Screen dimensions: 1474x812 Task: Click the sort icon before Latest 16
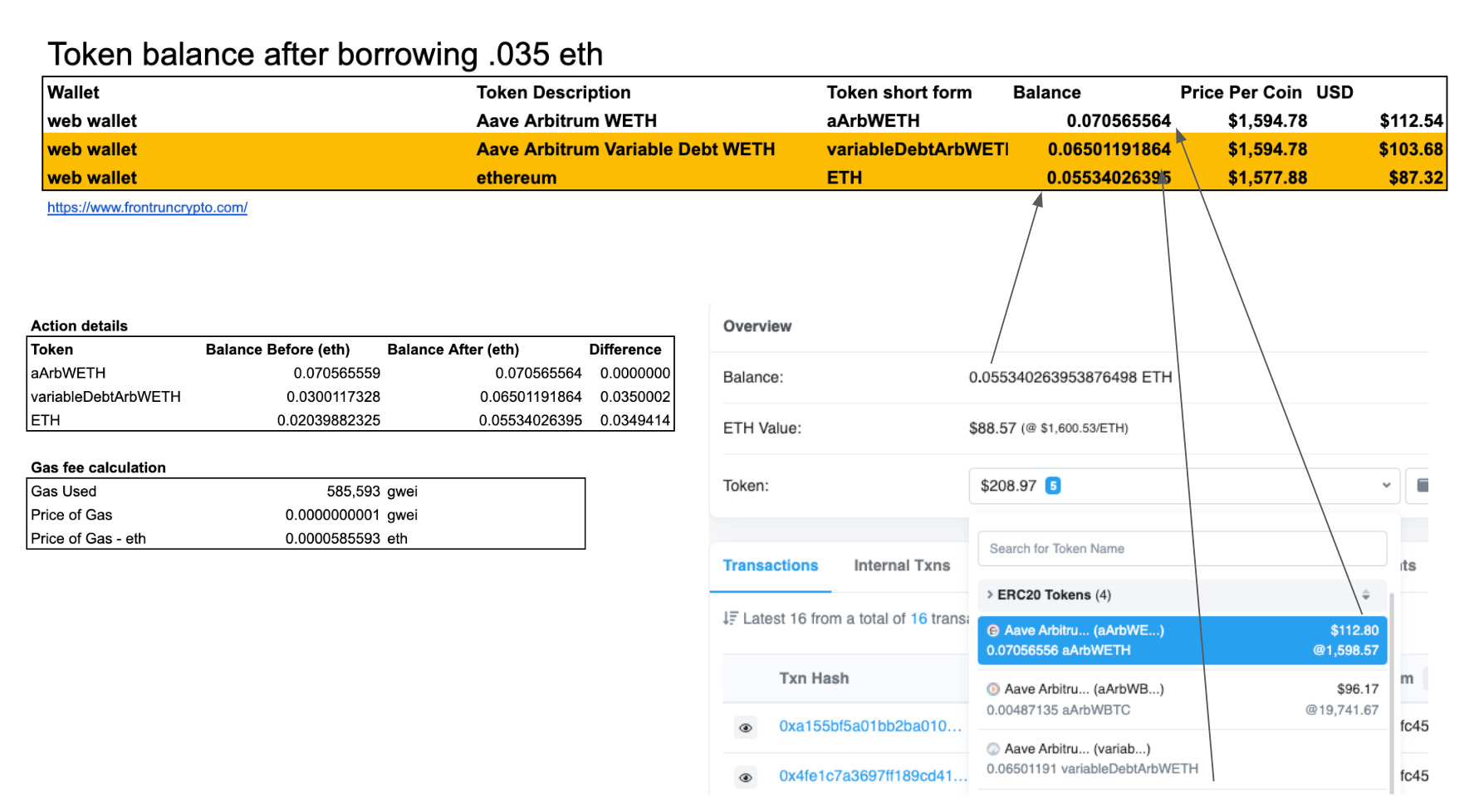click(x=730, y=619)
